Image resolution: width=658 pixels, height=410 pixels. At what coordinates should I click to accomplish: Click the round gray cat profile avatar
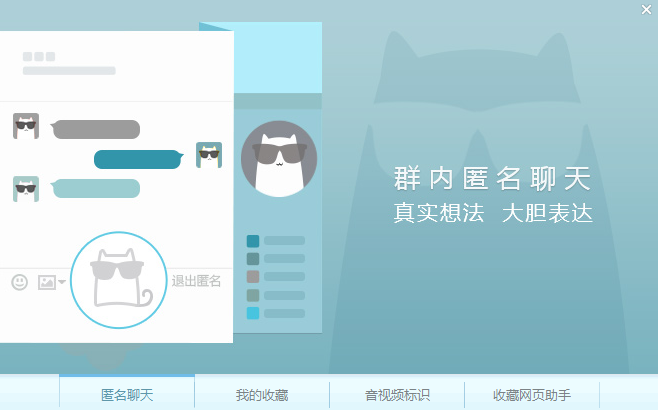tap(279, 159)
